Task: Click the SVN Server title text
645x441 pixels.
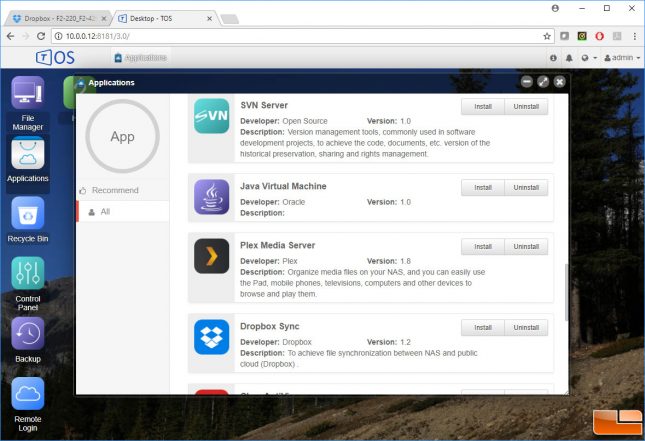Action: 264,105
